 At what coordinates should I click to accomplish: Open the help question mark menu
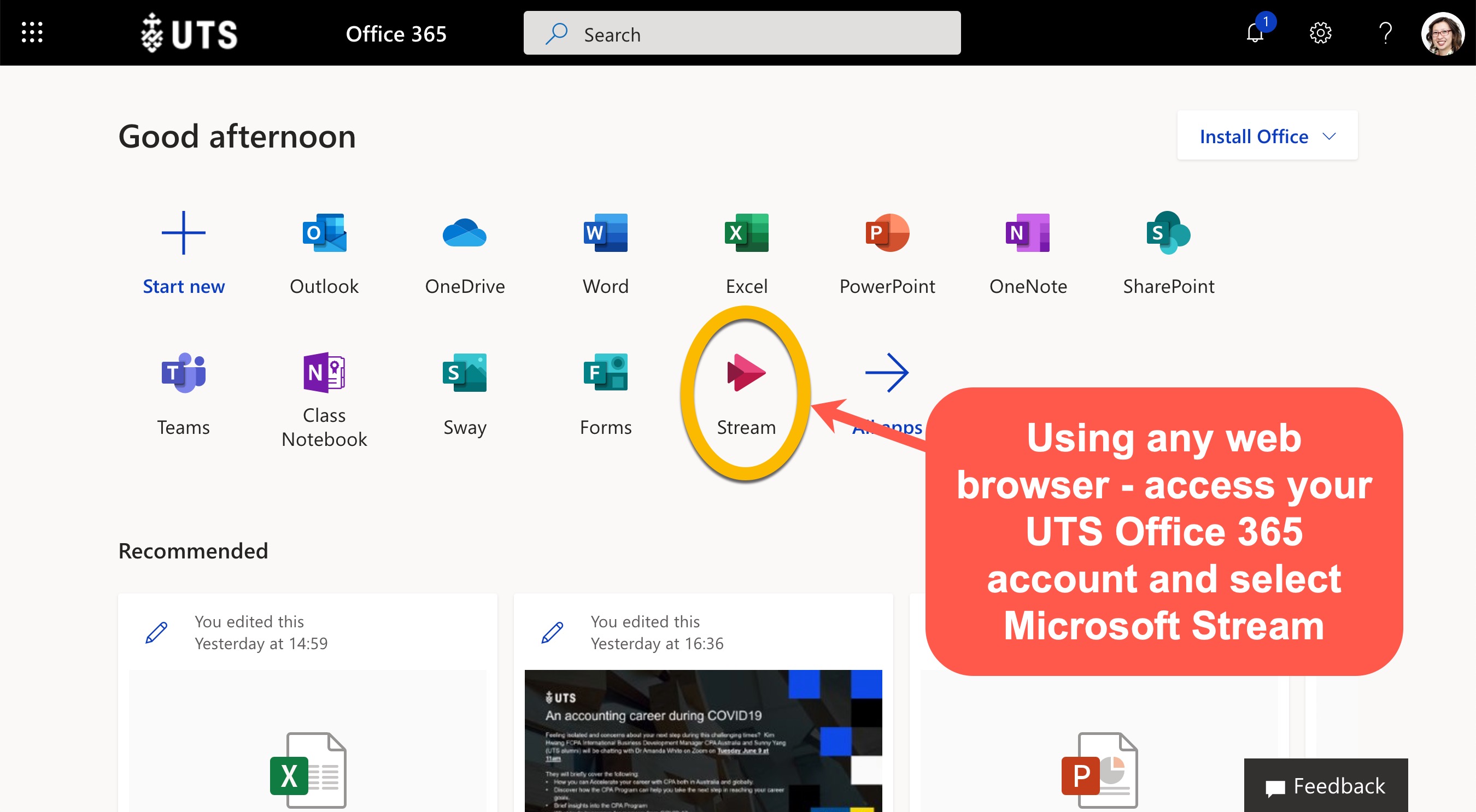coord(1385,33)
